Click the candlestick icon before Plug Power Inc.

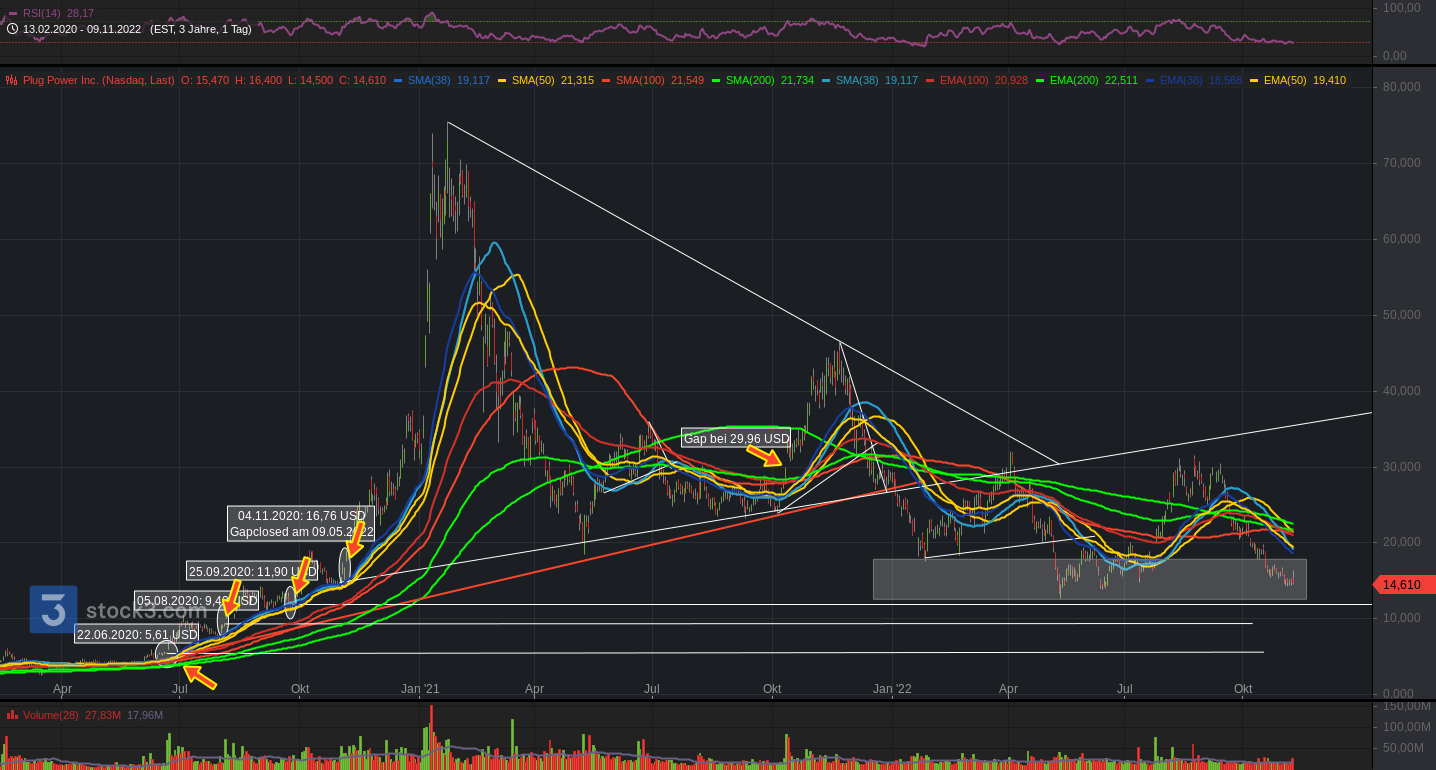[12, 80]
